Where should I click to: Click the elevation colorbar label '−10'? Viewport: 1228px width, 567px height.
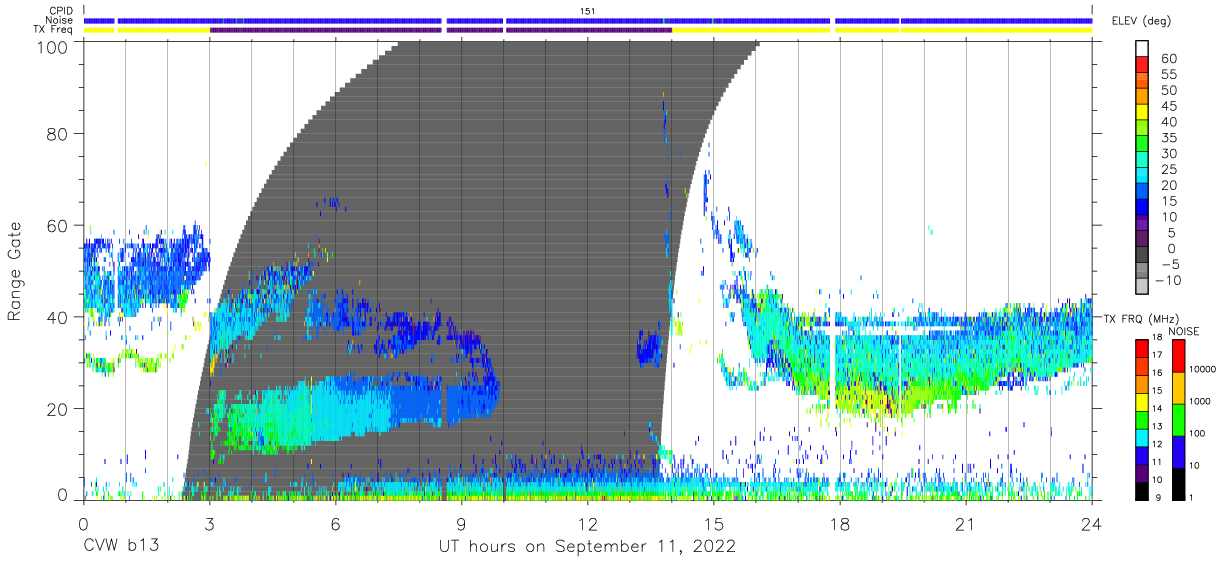coord(1166,280)
